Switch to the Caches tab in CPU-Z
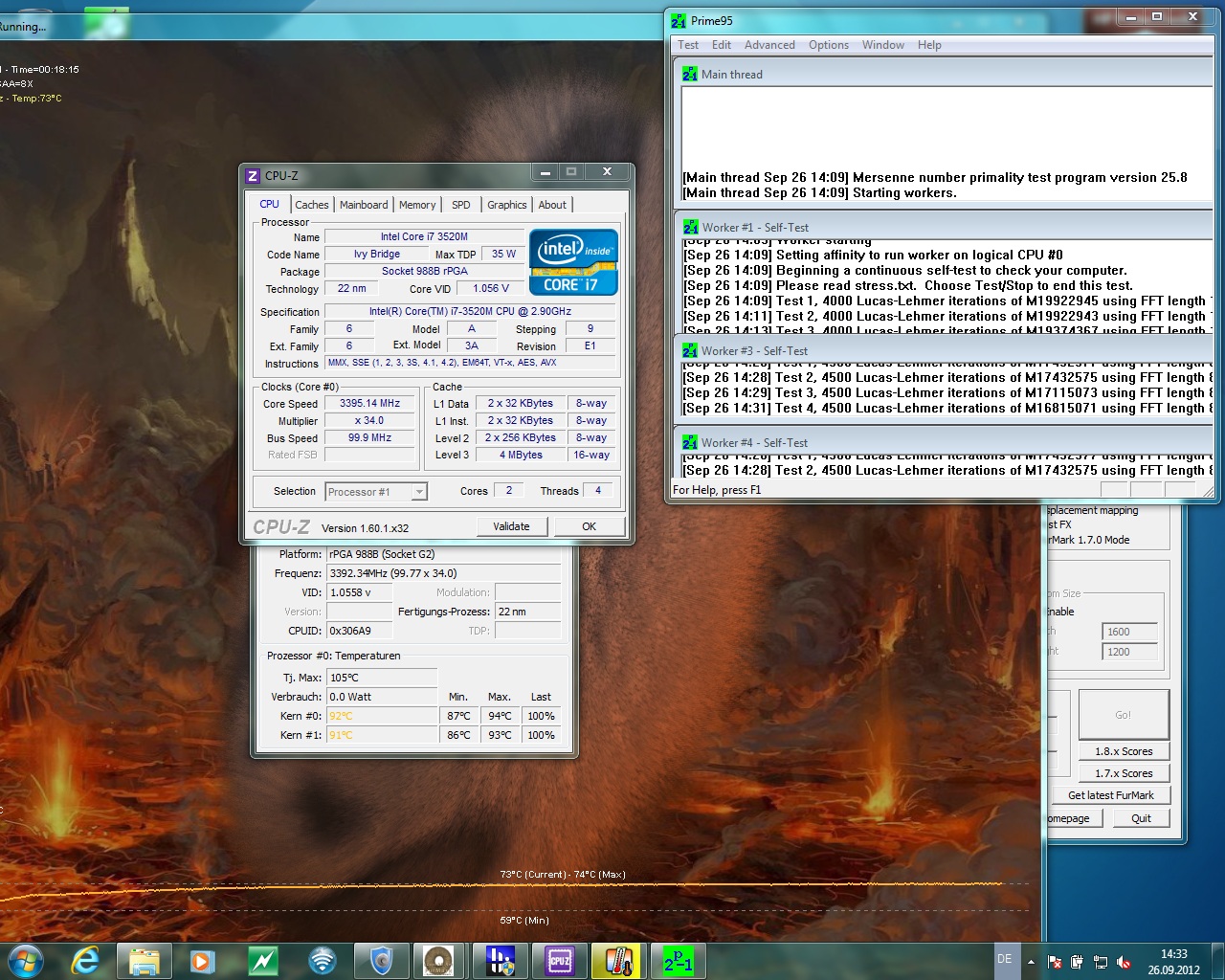1225x980 pixels. [312, 205]
